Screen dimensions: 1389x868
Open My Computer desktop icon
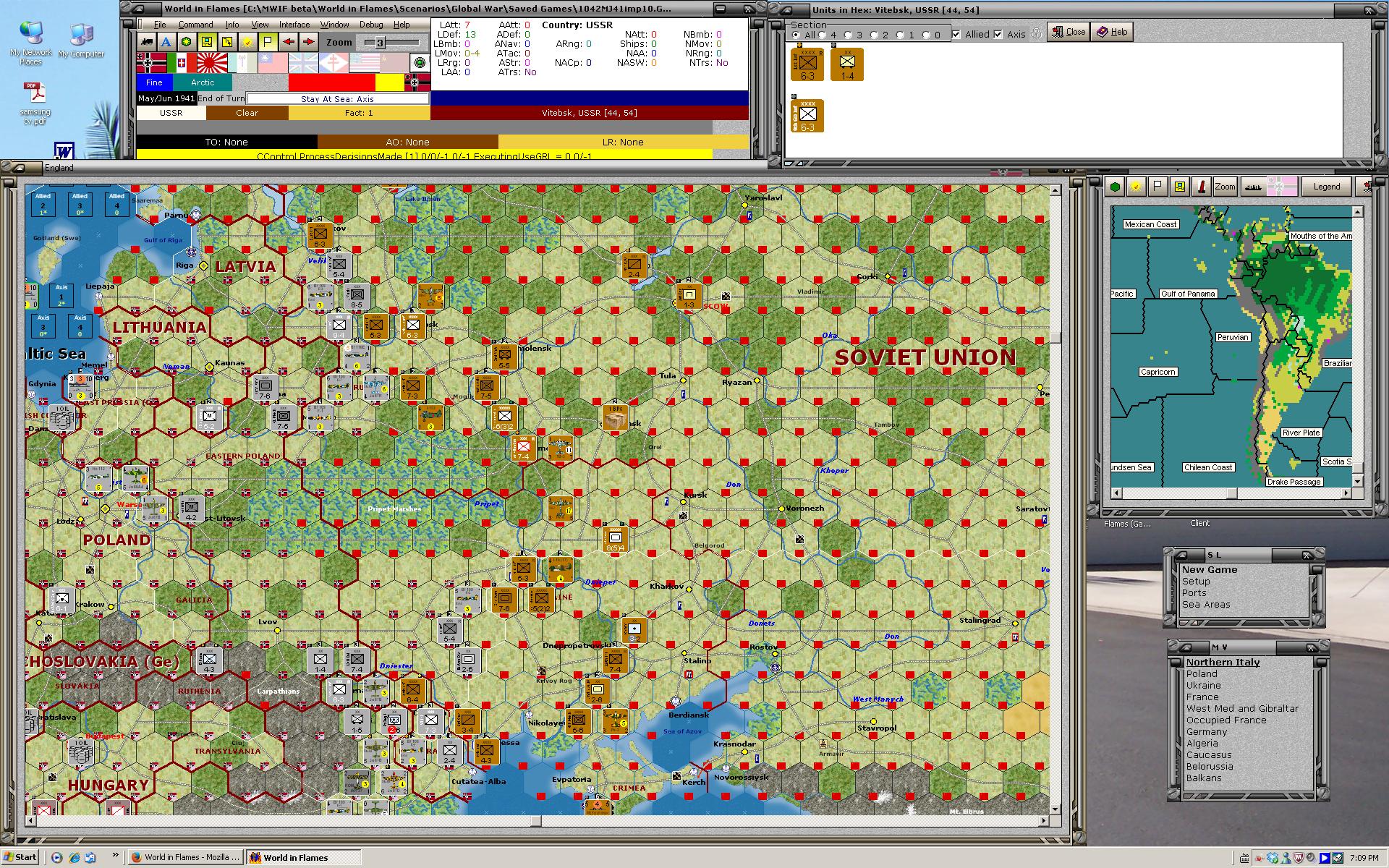(x=81, y=41)
